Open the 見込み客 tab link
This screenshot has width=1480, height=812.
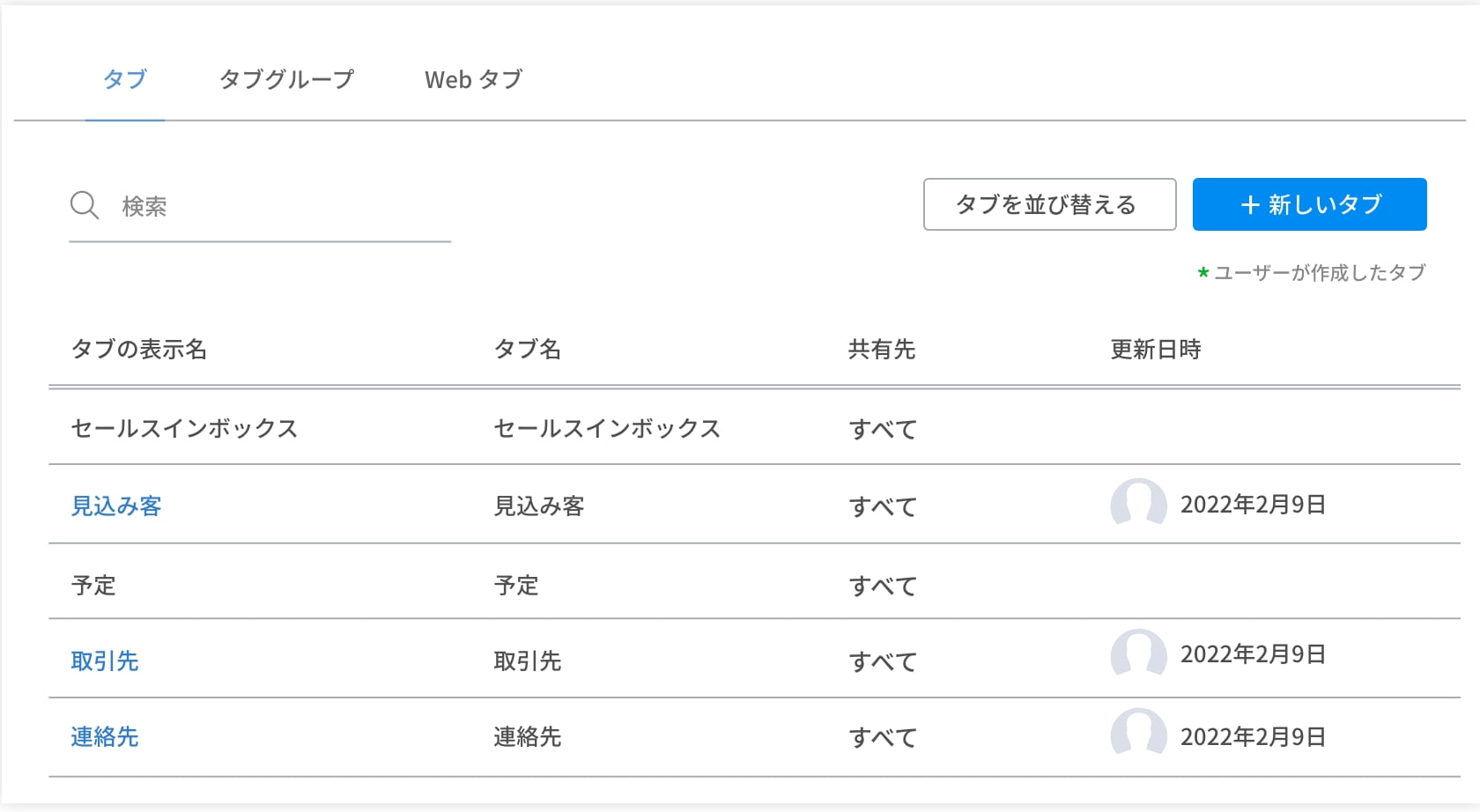[x=116, y=506]
